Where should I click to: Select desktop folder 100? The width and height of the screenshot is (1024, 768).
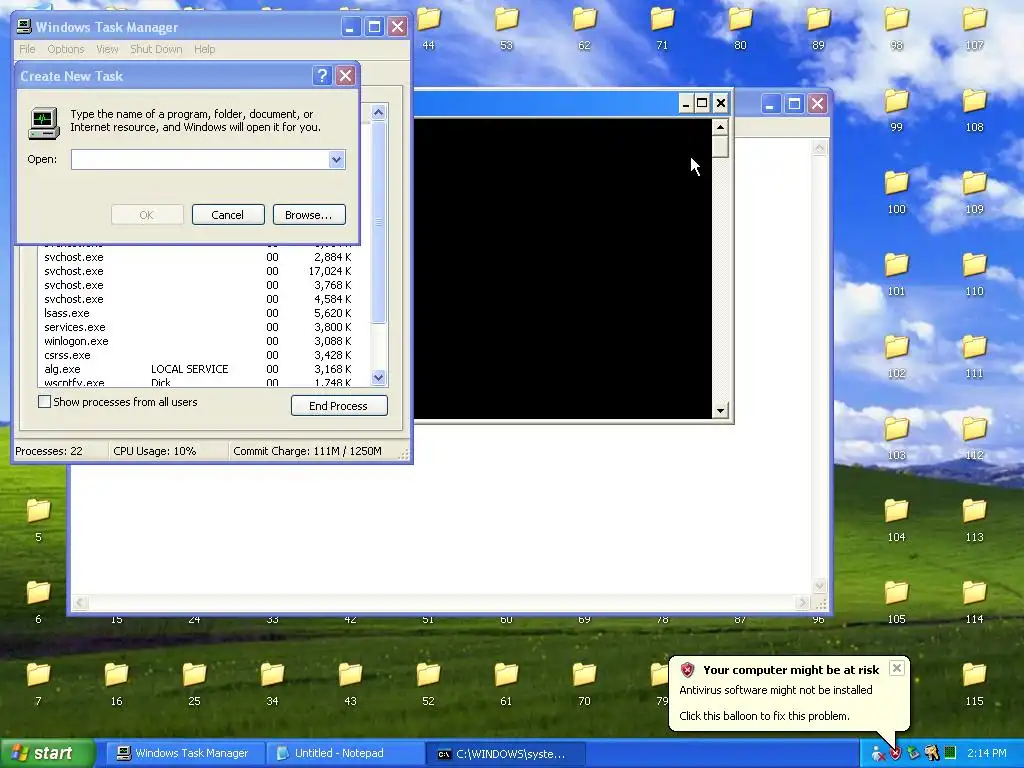click(897, 193)
